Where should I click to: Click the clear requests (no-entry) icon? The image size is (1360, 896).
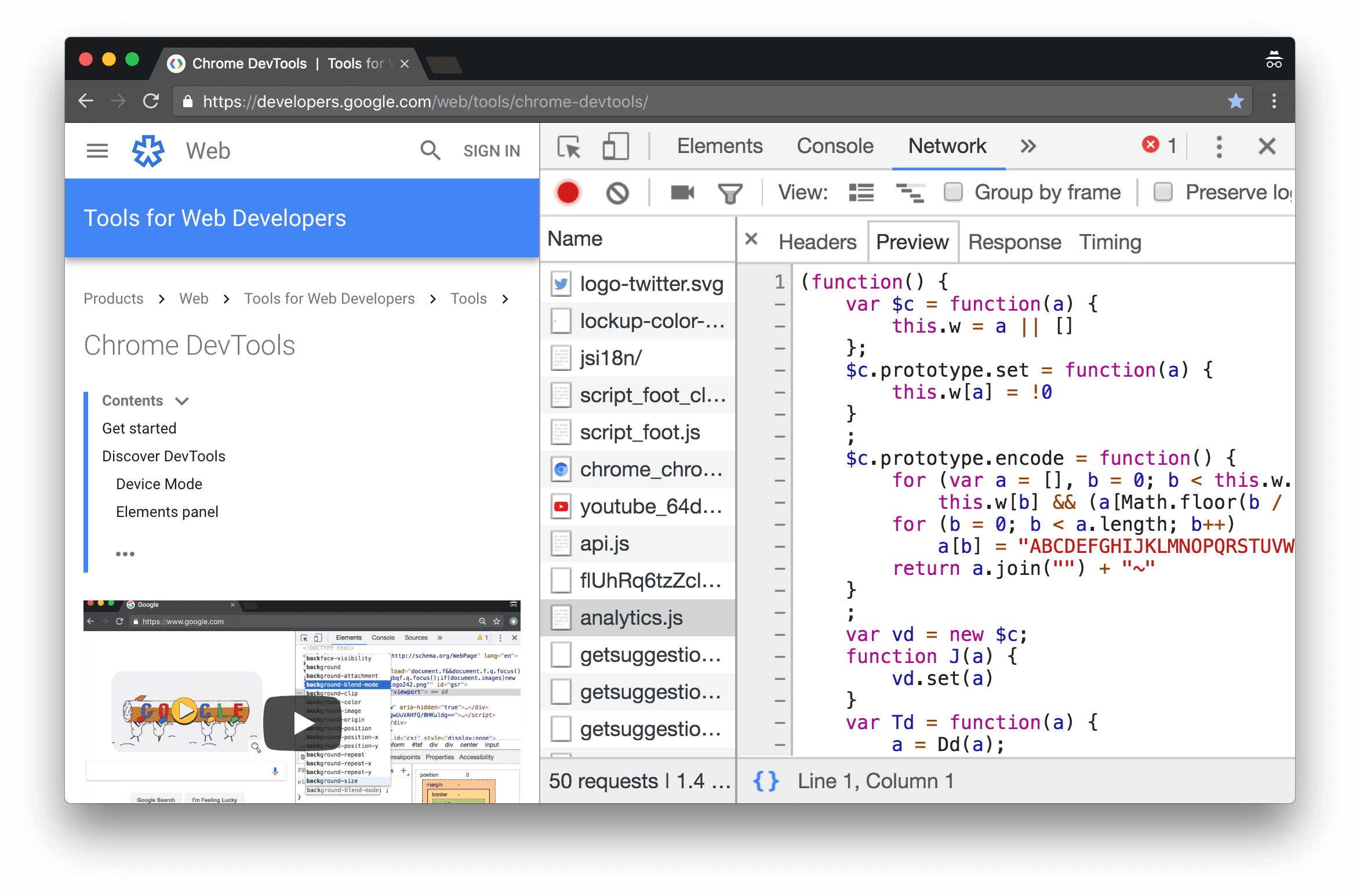617,194
